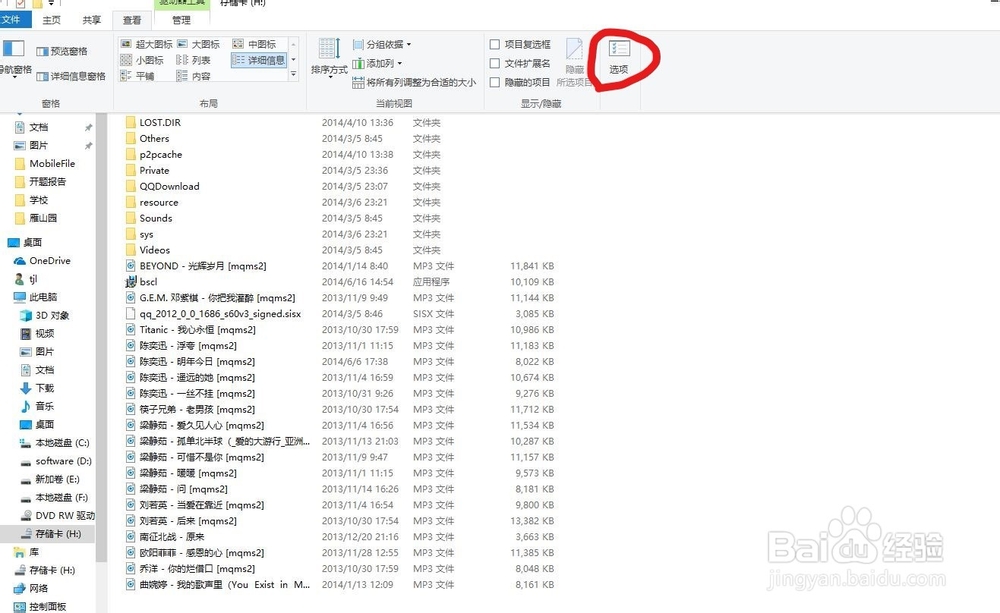Open the 选项 (Options) button

(x=619, y=57)
